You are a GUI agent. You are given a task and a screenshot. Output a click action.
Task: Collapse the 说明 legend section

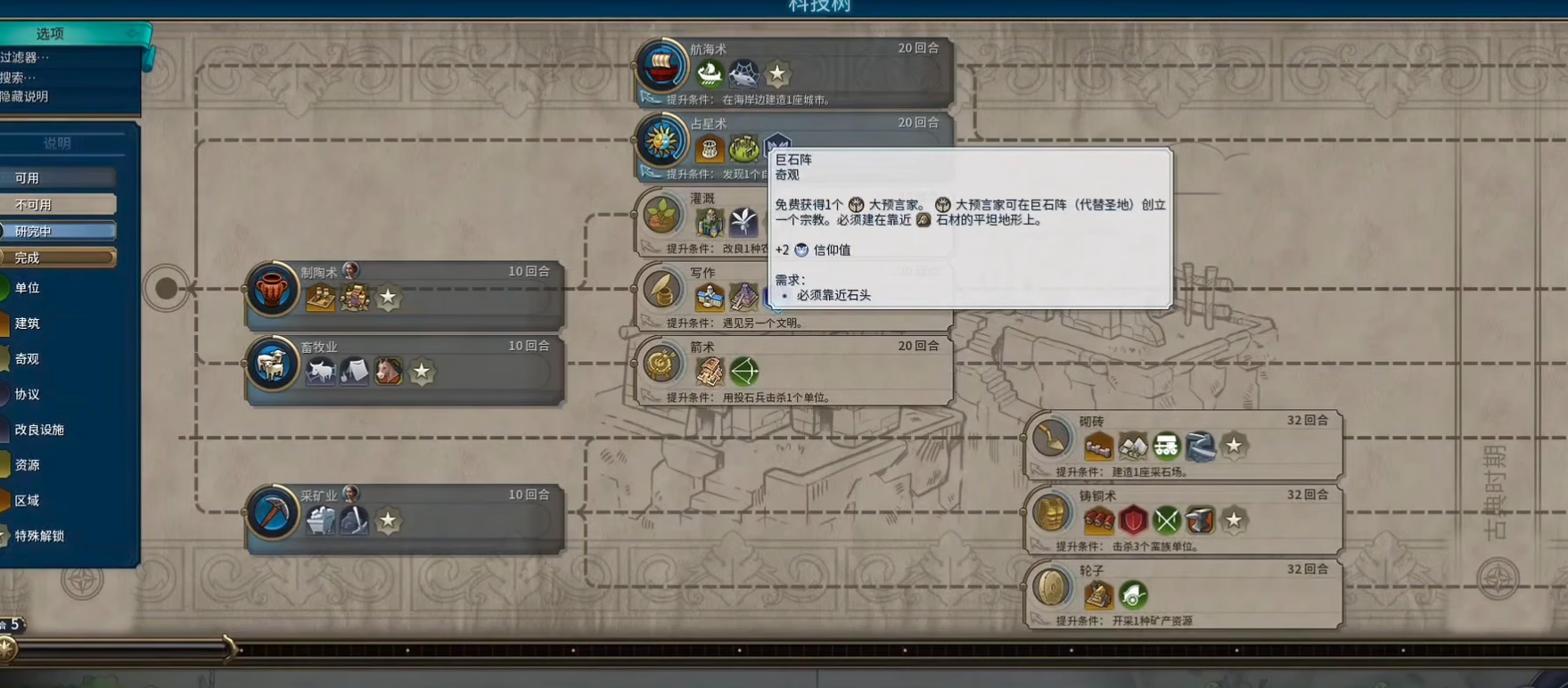(x=58, y=143)
